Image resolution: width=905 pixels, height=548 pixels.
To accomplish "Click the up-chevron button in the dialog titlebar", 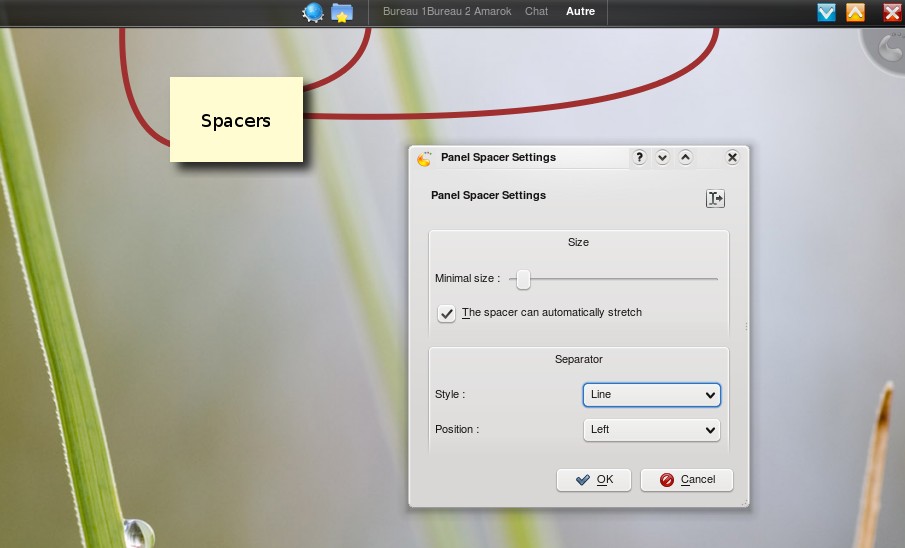I will pyautogui.click(x=685, y=157).
